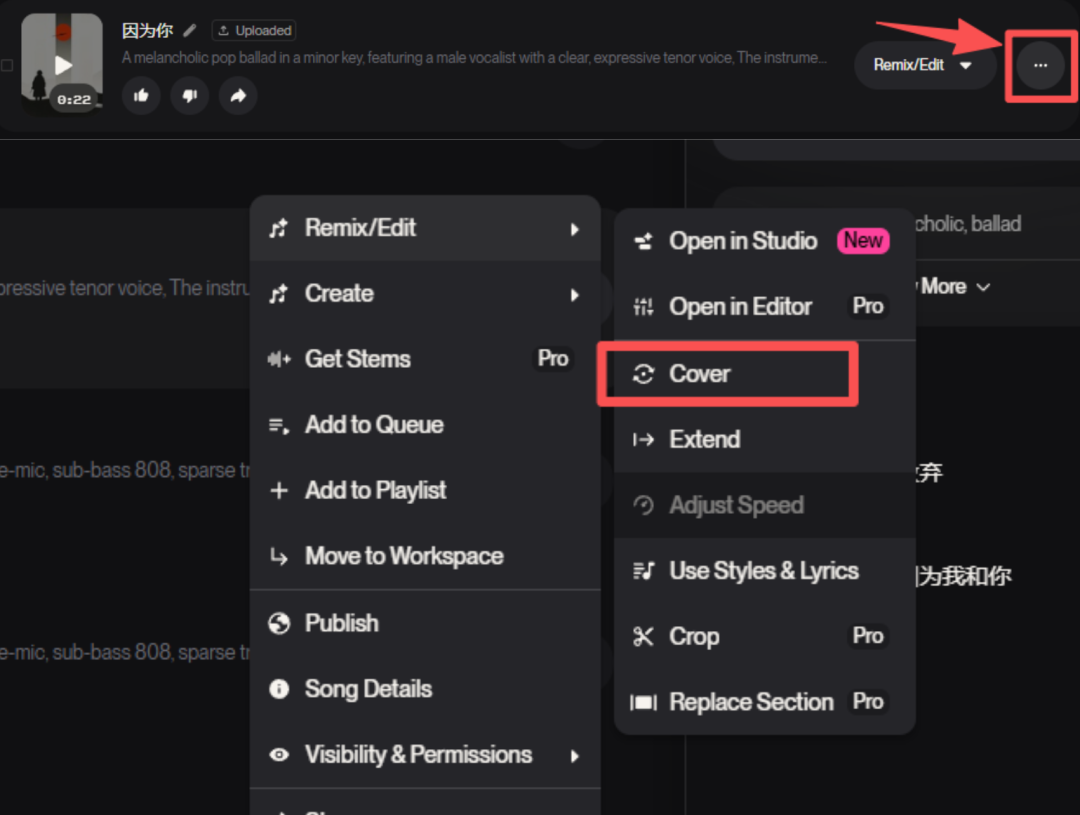The width and height of the screenshot is (1080, 815).
Task: Click Publish in the context menu
Action: point(341,623)
